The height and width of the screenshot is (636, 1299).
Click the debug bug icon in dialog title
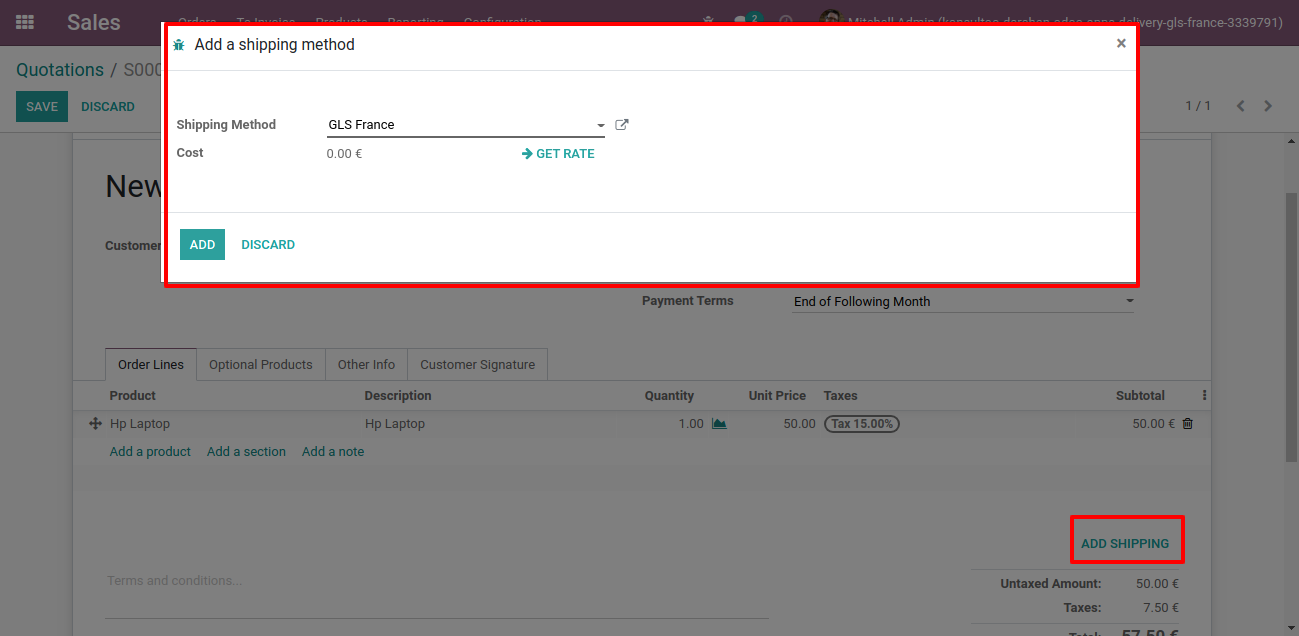[179, 45]
